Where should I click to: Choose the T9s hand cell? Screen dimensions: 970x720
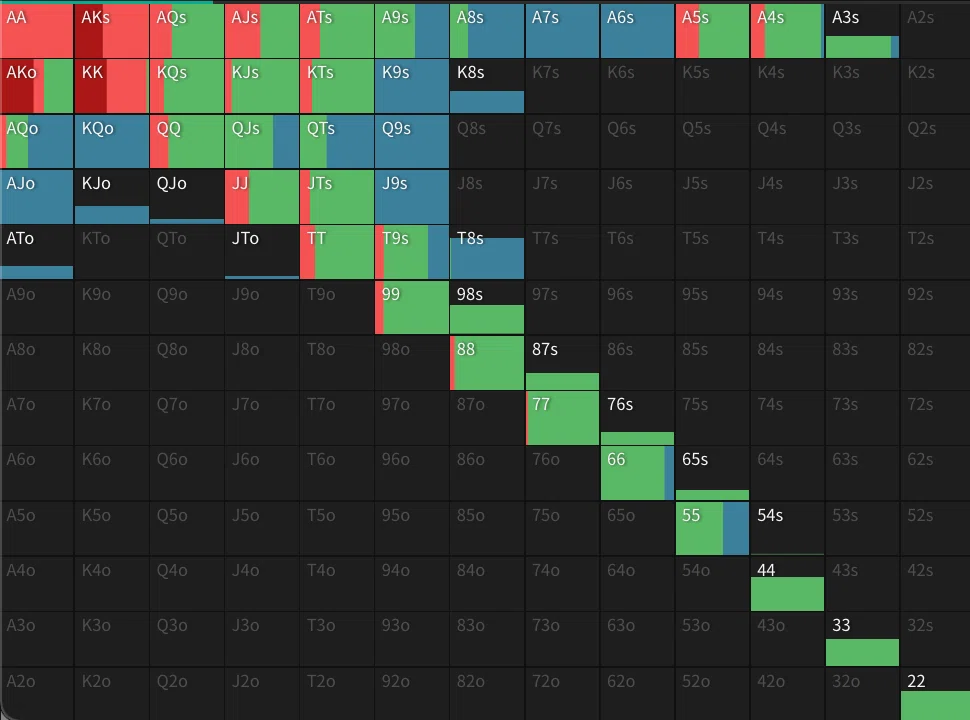pyautogui.click(x=412, y=252)
